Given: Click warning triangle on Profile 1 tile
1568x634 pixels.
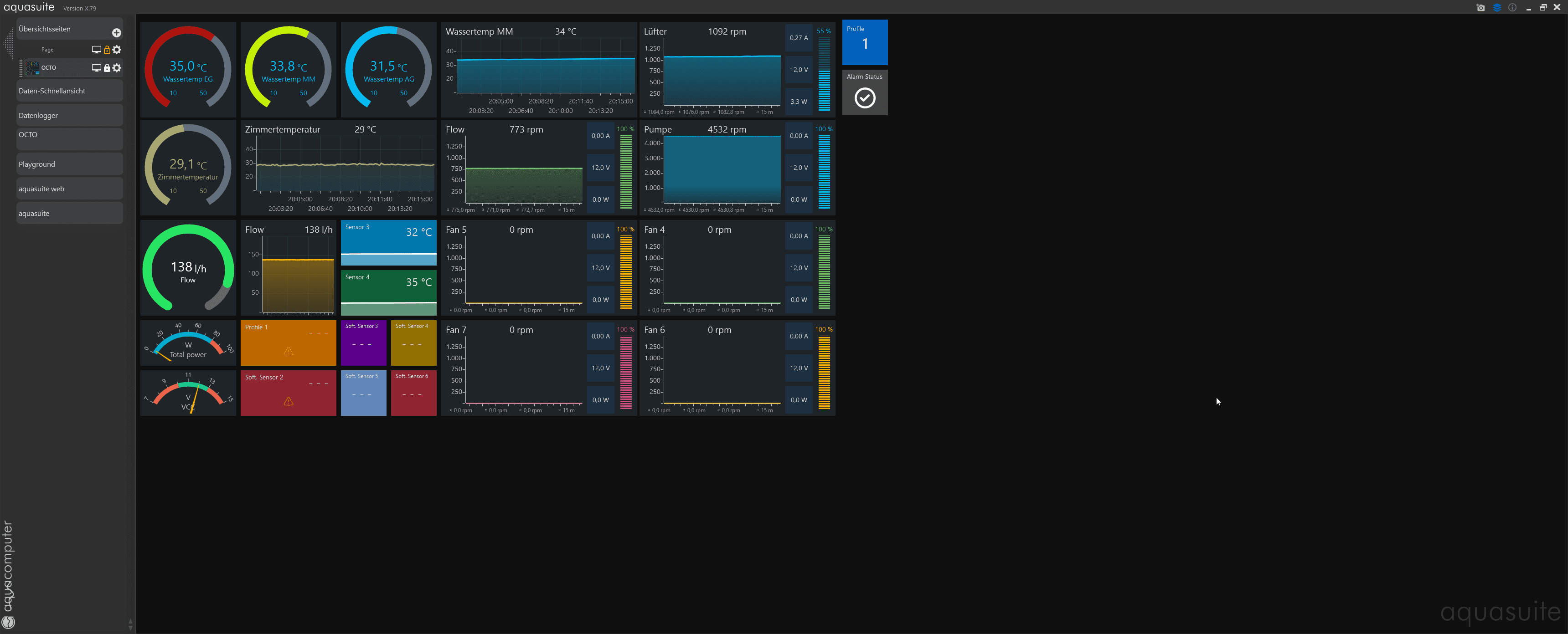Looking at the screenshot, I should coord(288,351).
